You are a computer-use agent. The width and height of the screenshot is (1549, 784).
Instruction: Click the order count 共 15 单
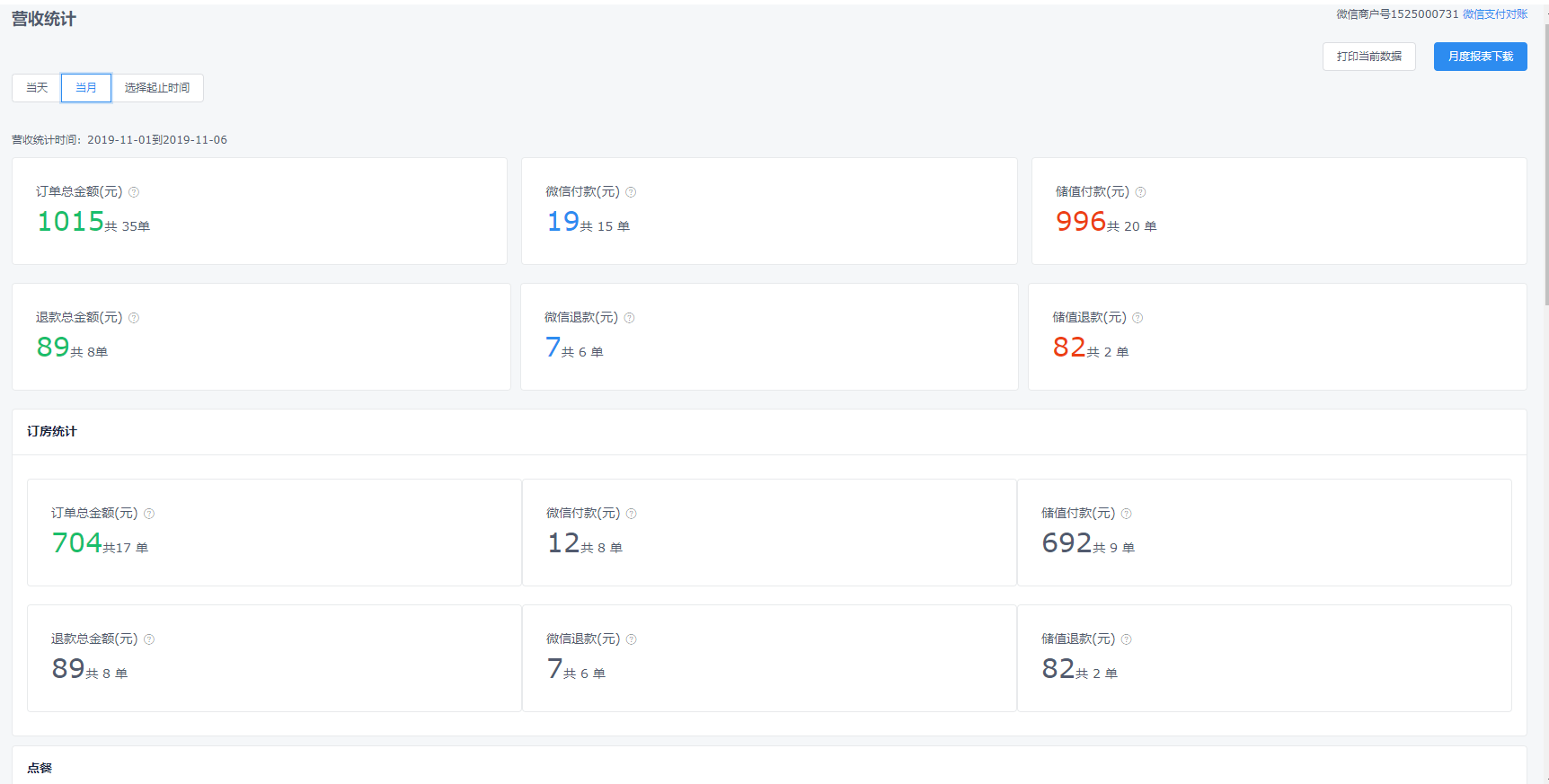(x=605, y=226)
